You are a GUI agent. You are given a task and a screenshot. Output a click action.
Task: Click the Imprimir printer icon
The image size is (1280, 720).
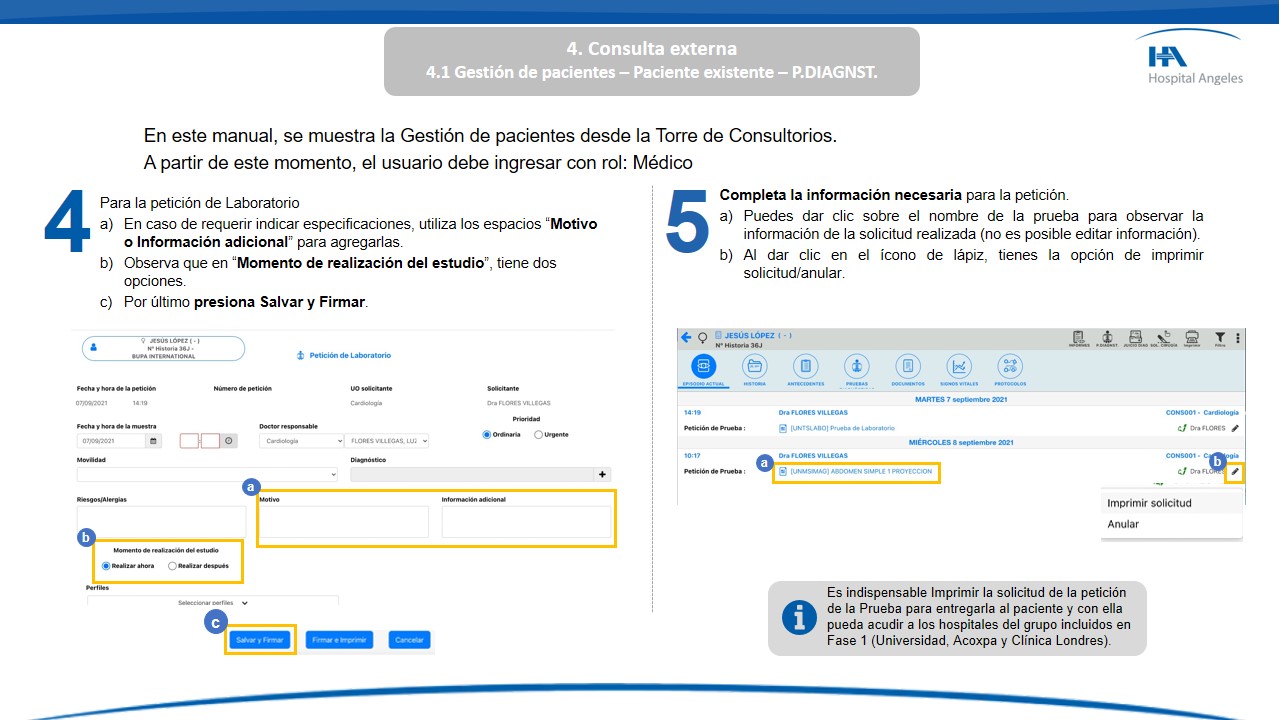pos(1192,339)
